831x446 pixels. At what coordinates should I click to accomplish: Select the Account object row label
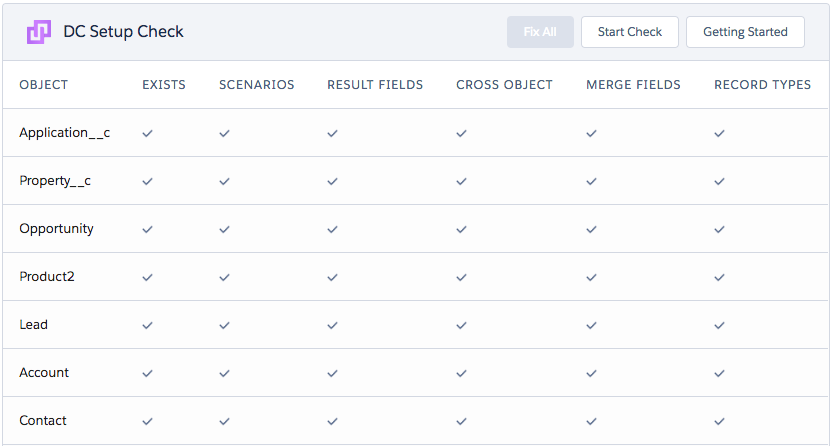coord(44,372)
